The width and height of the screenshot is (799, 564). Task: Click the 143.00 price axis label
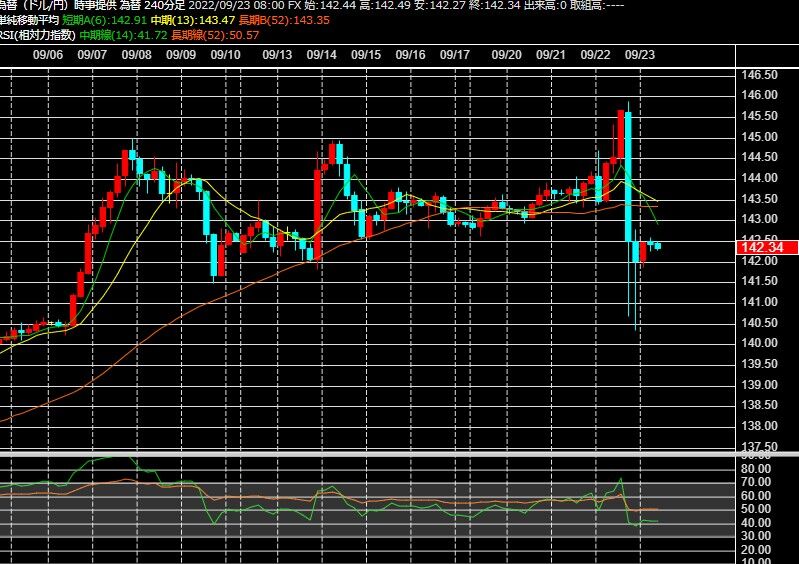coord(759,219)
